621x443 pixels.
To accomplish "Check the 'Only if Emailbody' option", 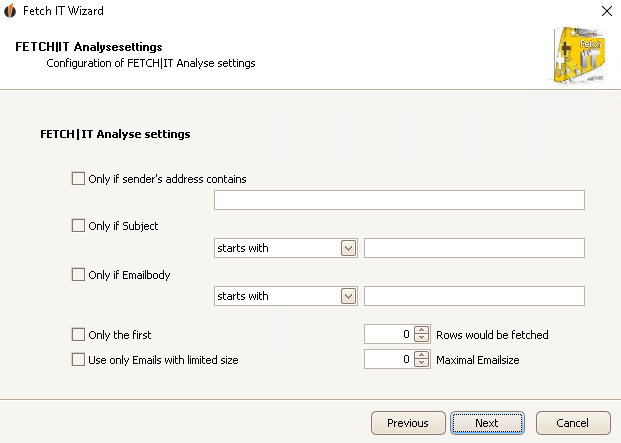I will (78, 274).
